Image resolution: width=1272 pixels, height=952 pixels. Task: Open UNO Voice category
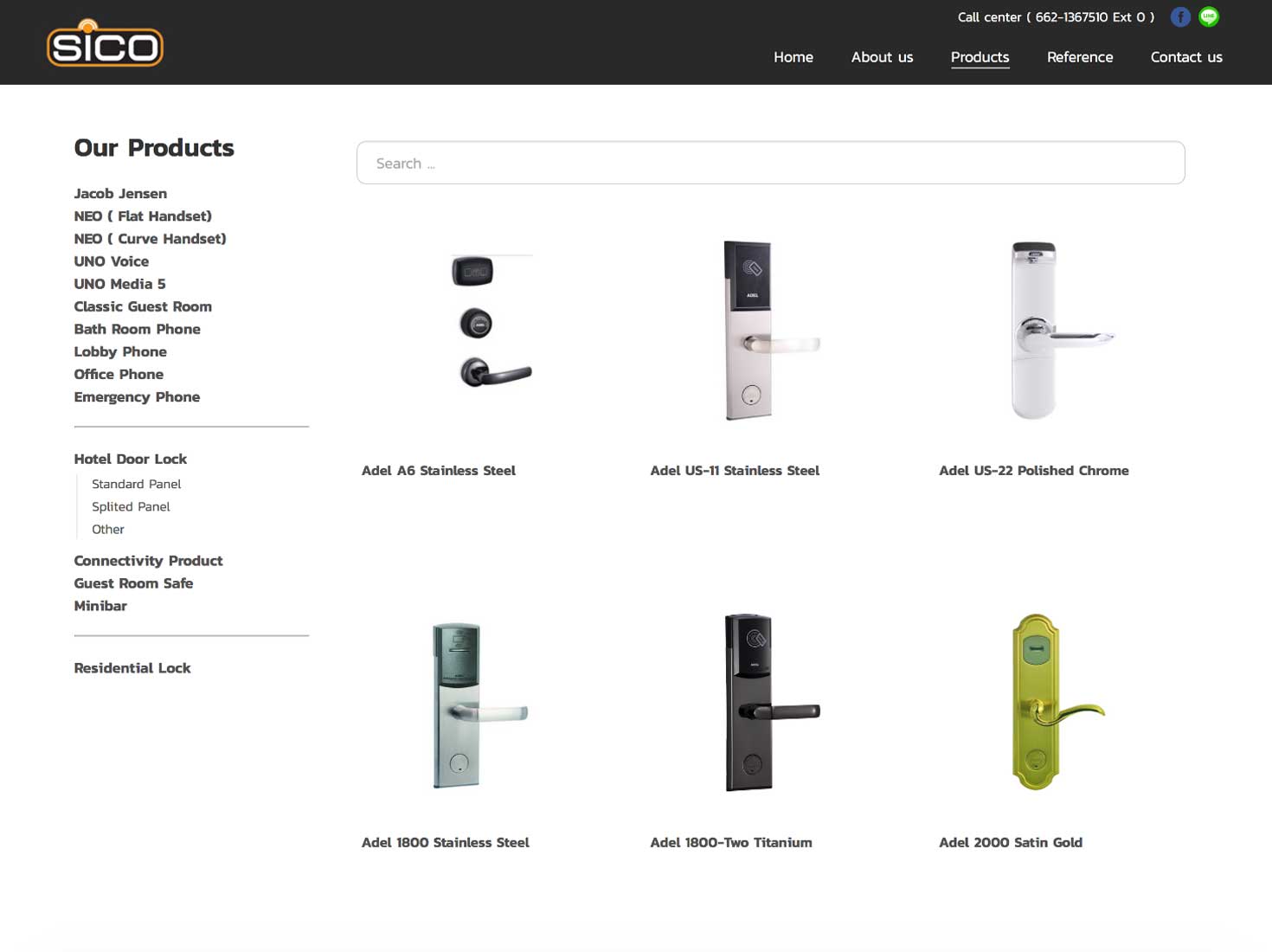111,261
